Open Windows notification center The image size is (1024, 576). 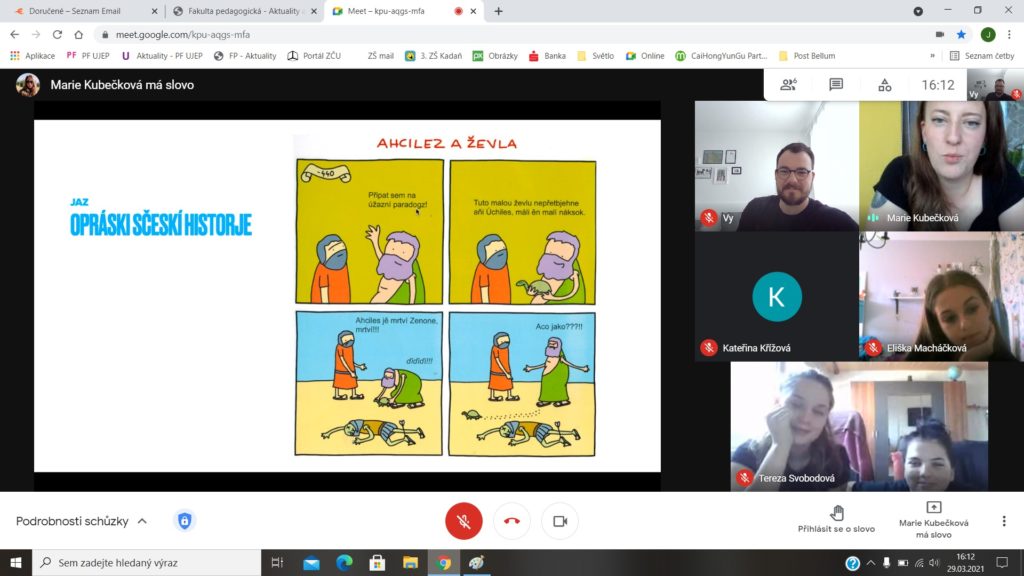tap(1002, 562)
